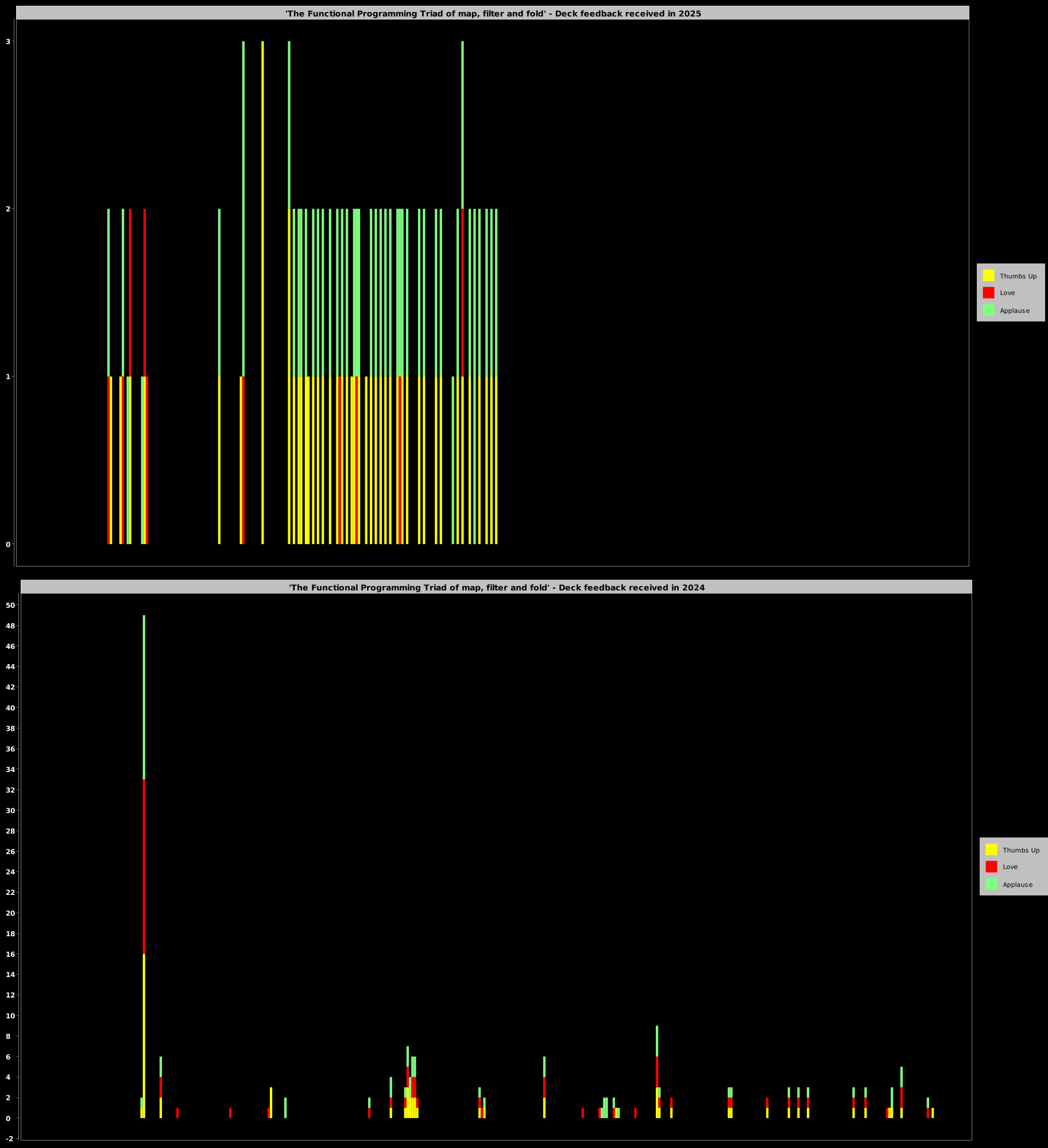Screen dimensions: 1048x1148
Task: Click the red Love swatch in 2025 legend
Action: tap(988, 293)
